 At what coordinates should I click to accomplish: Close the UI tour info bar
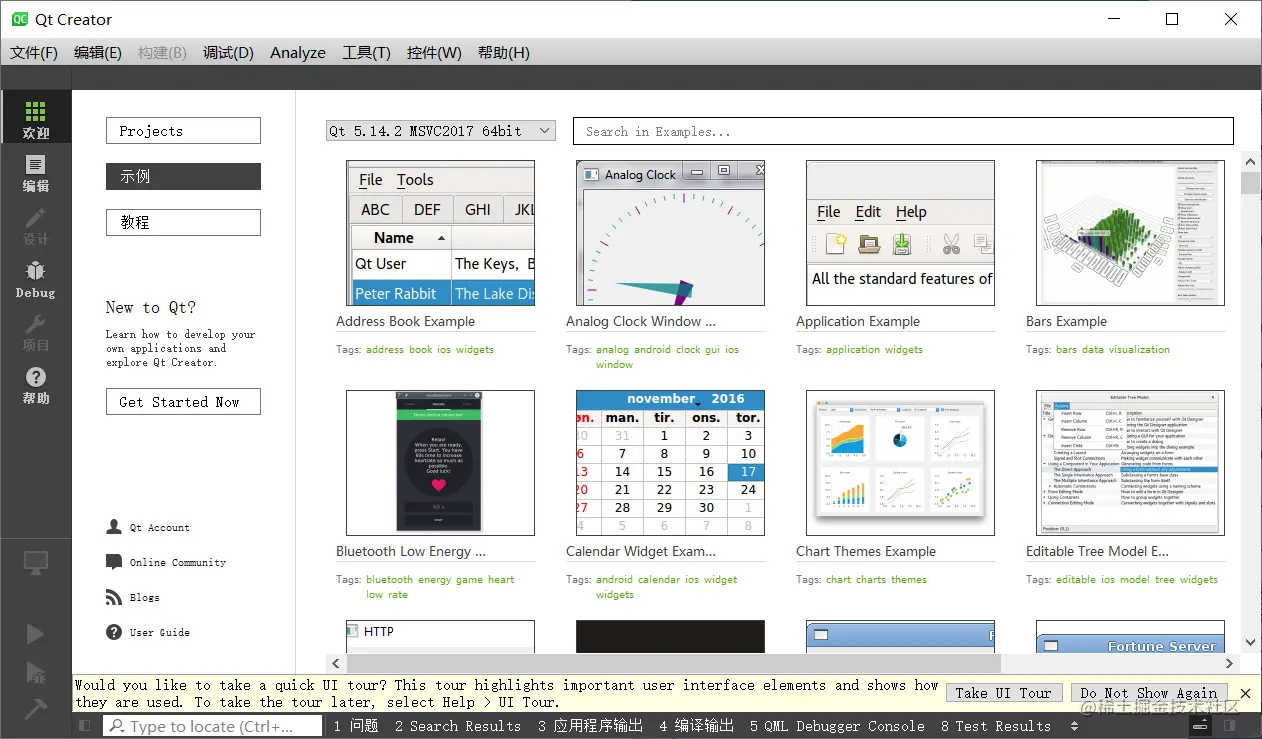(1245, 693)
